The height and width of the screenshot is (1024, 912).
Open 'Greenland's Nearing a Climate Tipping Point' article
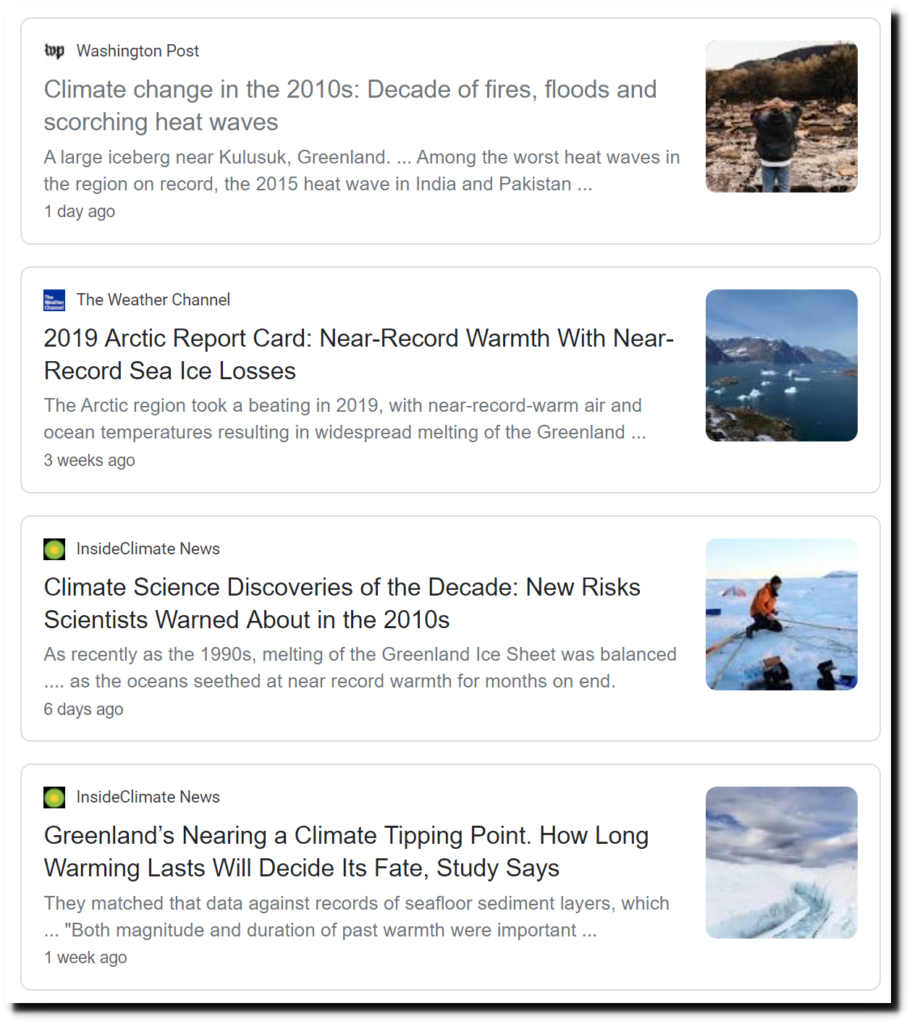click(x=346, y=852)
